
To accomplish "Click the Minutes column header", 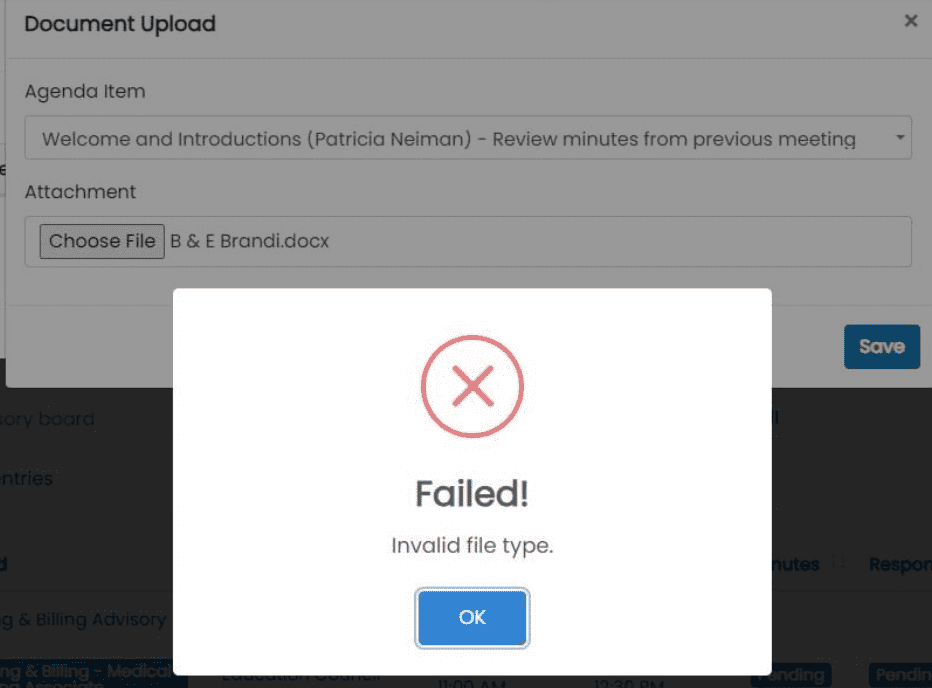I will coord(790,564).
